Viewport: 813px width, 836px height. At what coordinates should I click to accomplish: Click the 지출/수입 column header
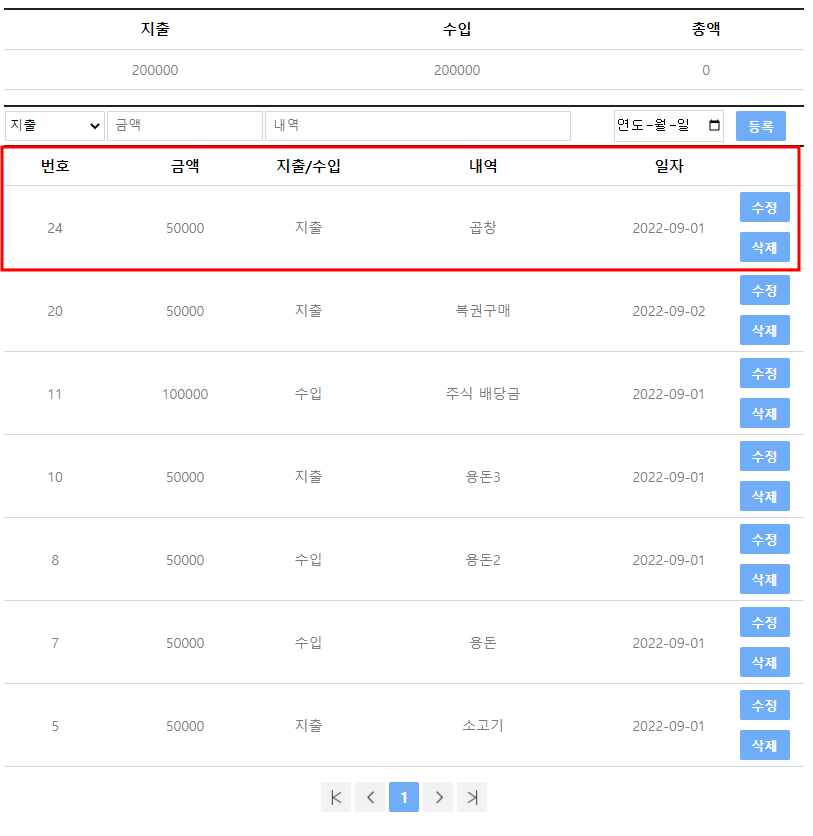coord(308,166)
